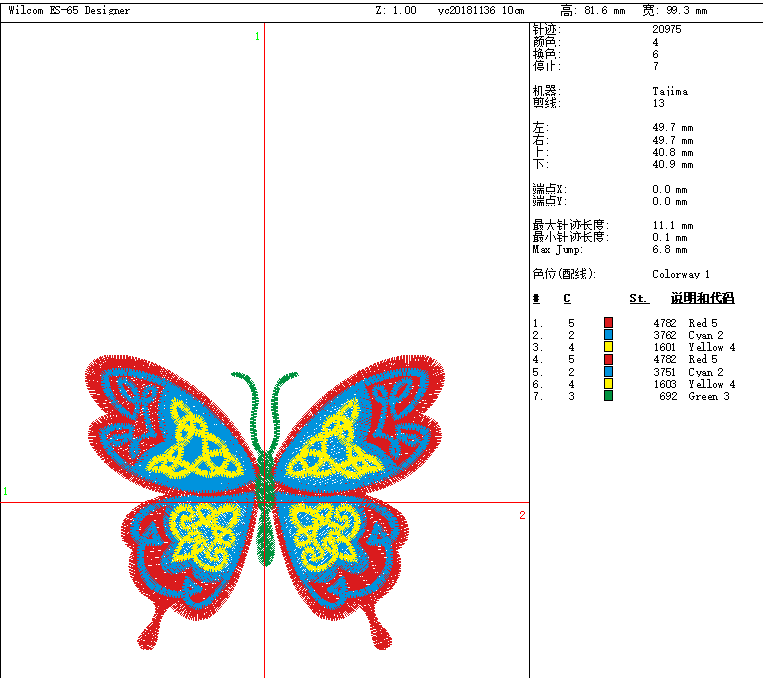Click the "Taiima" machine value
The width and height of the screenshot is (763, 678).
click(670, 91)
